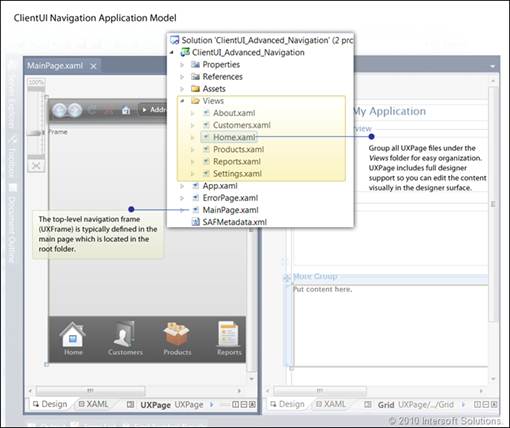Expand the Reports.xaml node
This screenshot has width=510, height=428.
click(193, 162)
